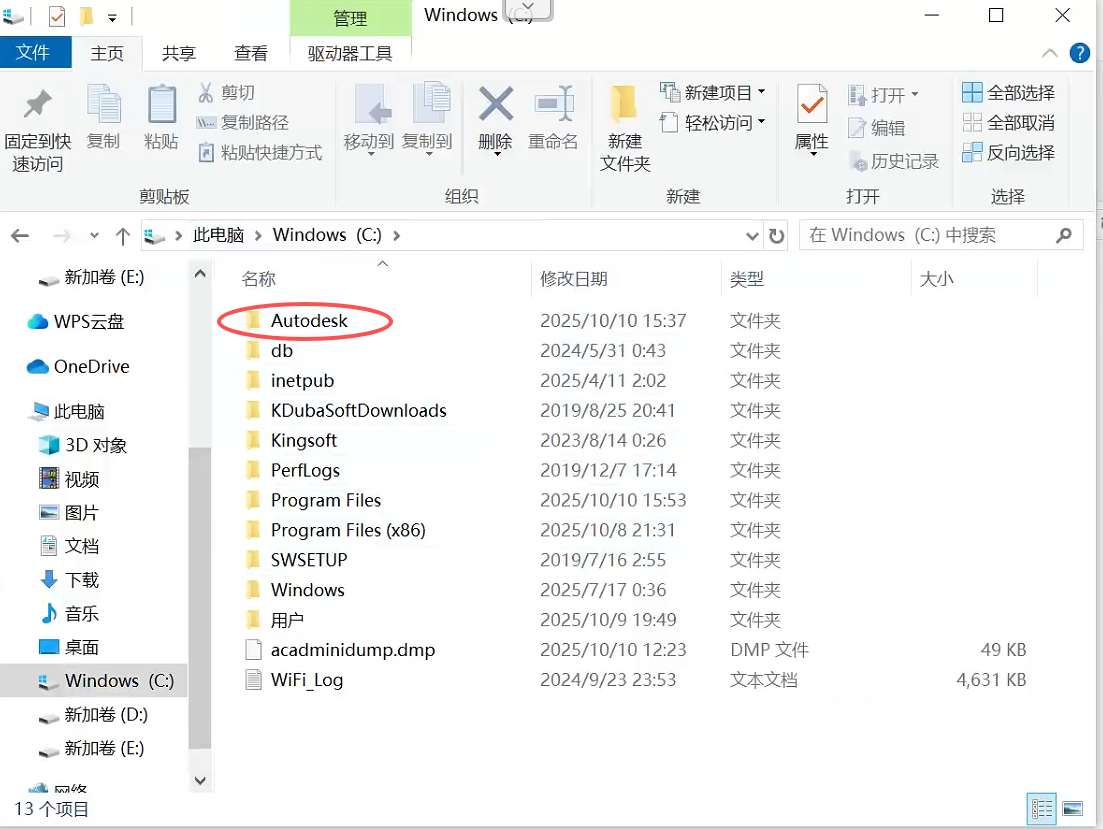Select 新加卷 (D:) in the navigation pane
This screenshot has width=1103, height=829.
point(105,714)
